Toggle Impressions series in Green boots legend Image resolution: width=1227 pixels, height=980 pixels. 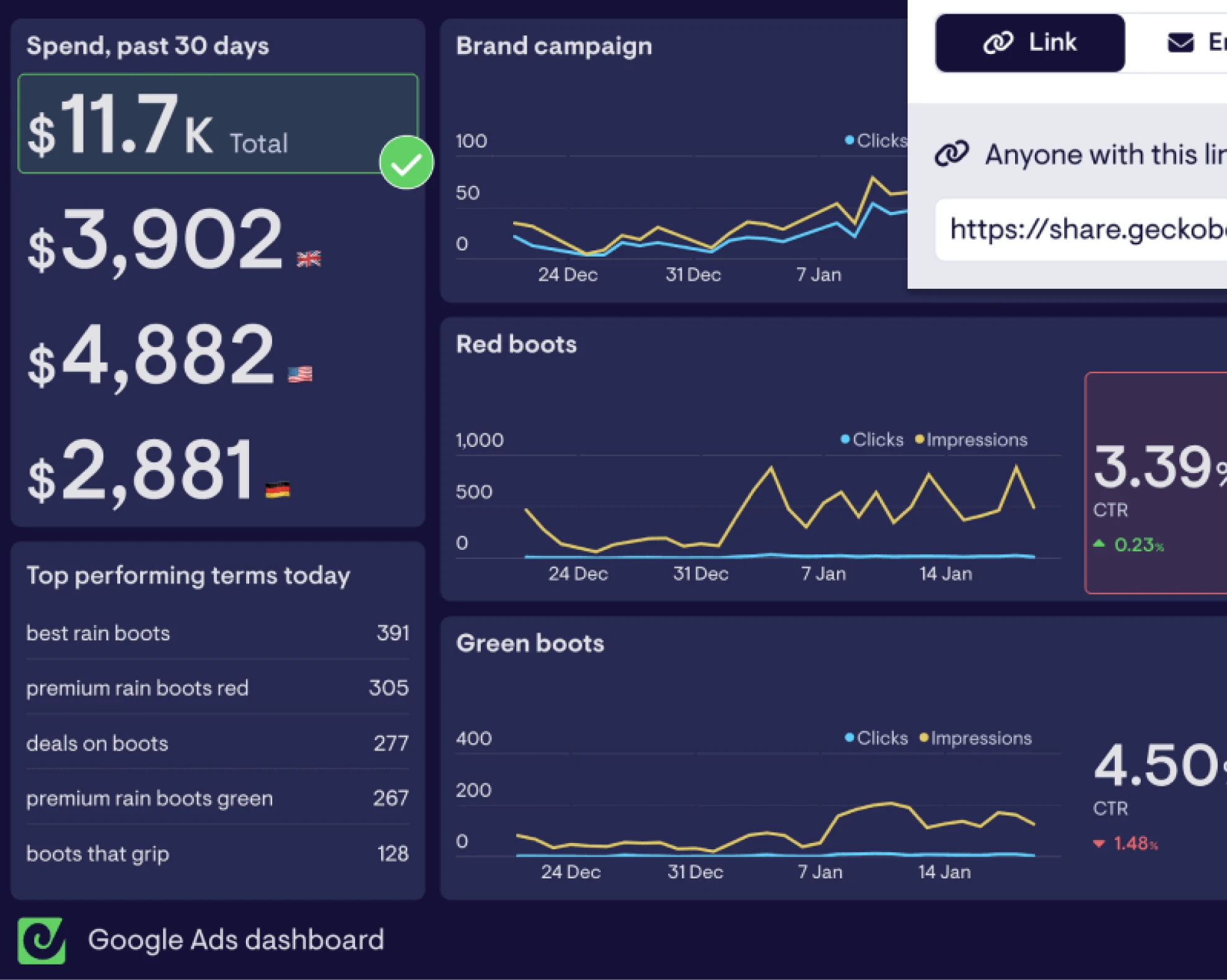point(975,738)
